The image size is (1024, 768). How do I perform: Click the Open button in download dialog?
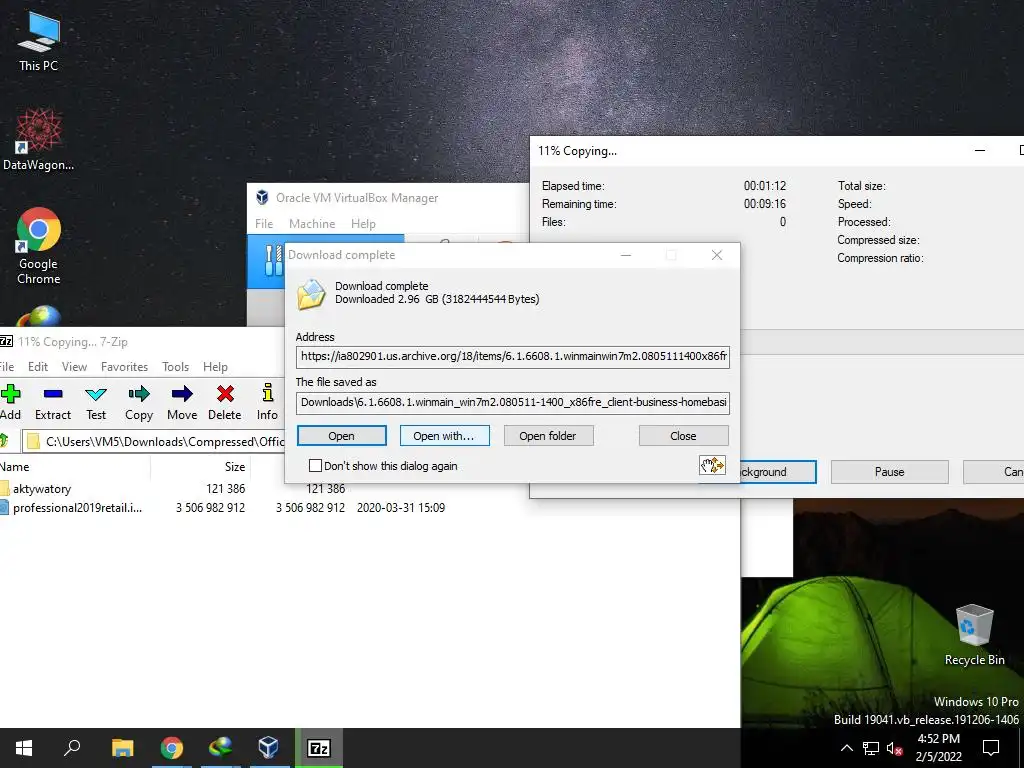click(x=342, y=436)
